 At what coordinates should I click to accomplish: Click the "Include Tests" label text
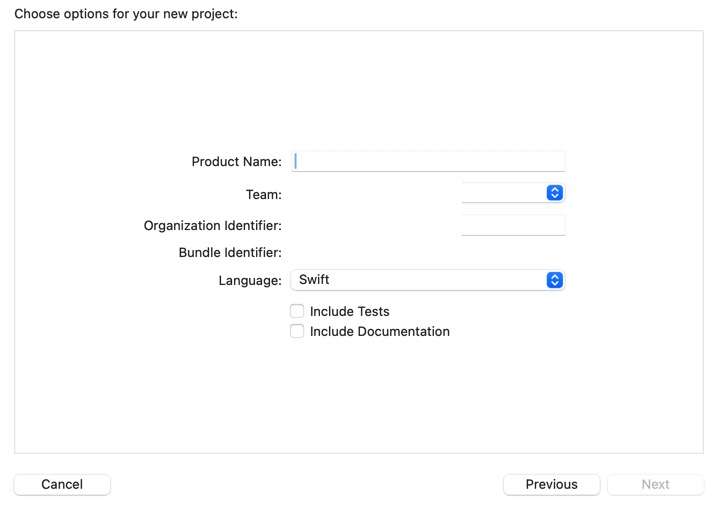pyautogui.click(x=349, y=311)
